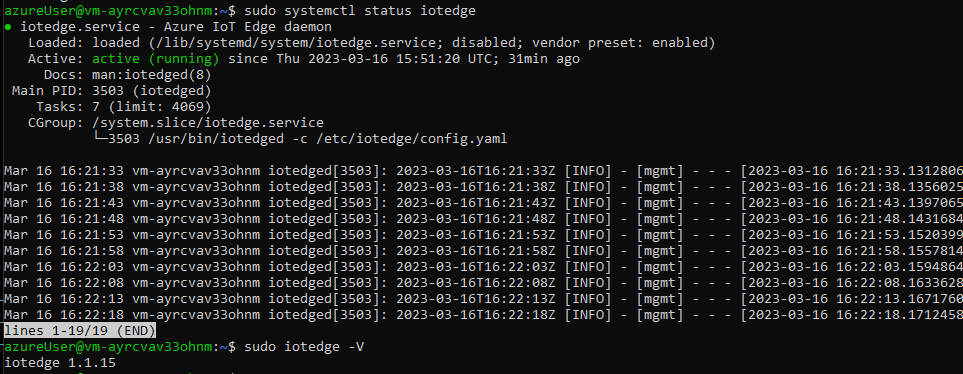Click the iotedge 1.1.15 version output

coord(60,363)
